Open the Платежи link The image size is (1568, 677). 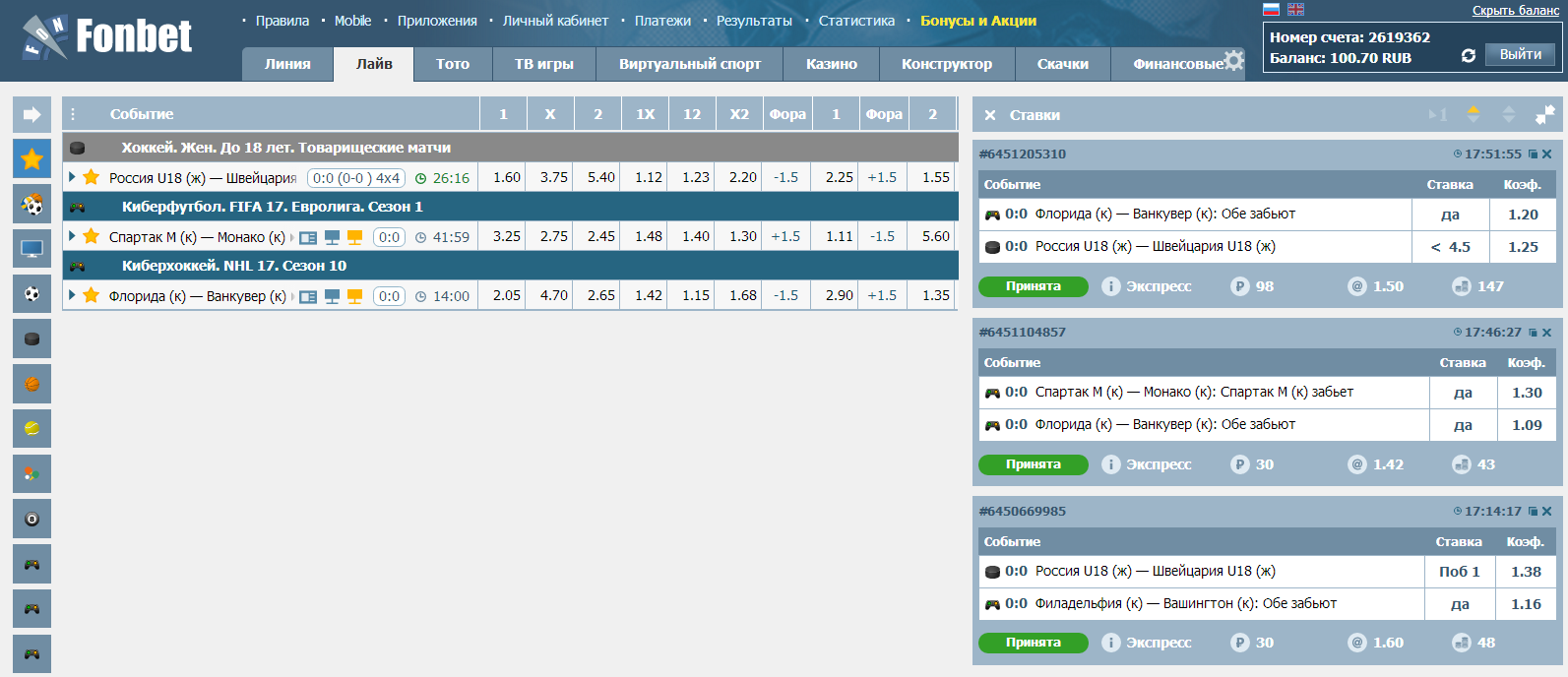coord(662,21)
